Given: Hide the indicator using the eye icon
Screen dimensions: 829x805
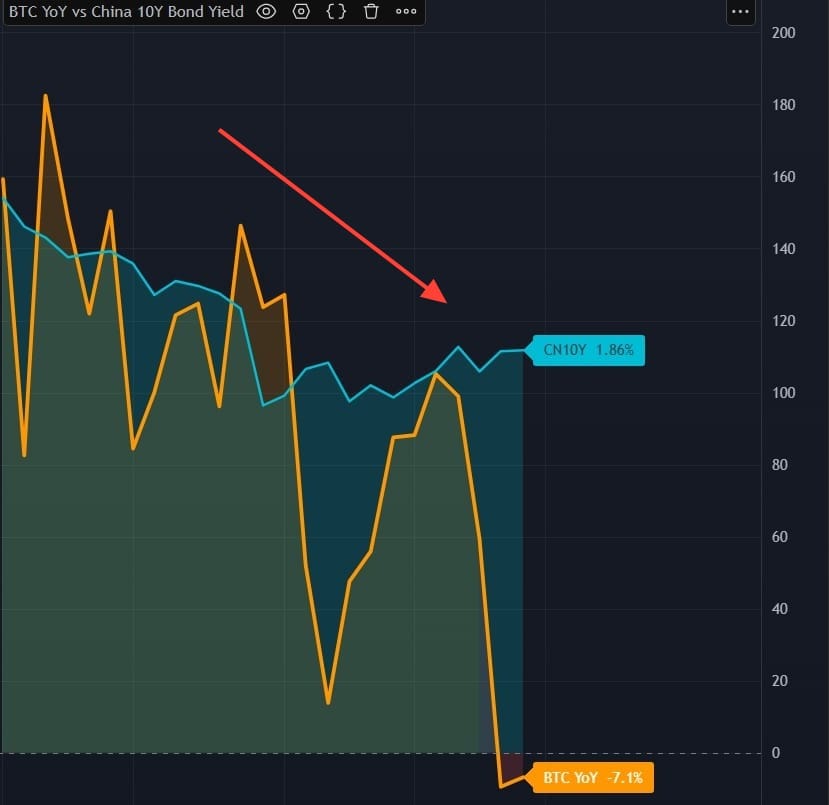Looking at the screenshot, I should point(266,12).
